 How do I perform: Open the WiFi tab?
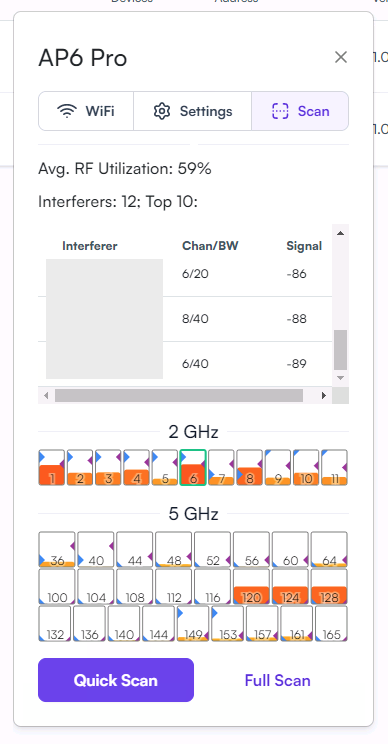(86, 111)
